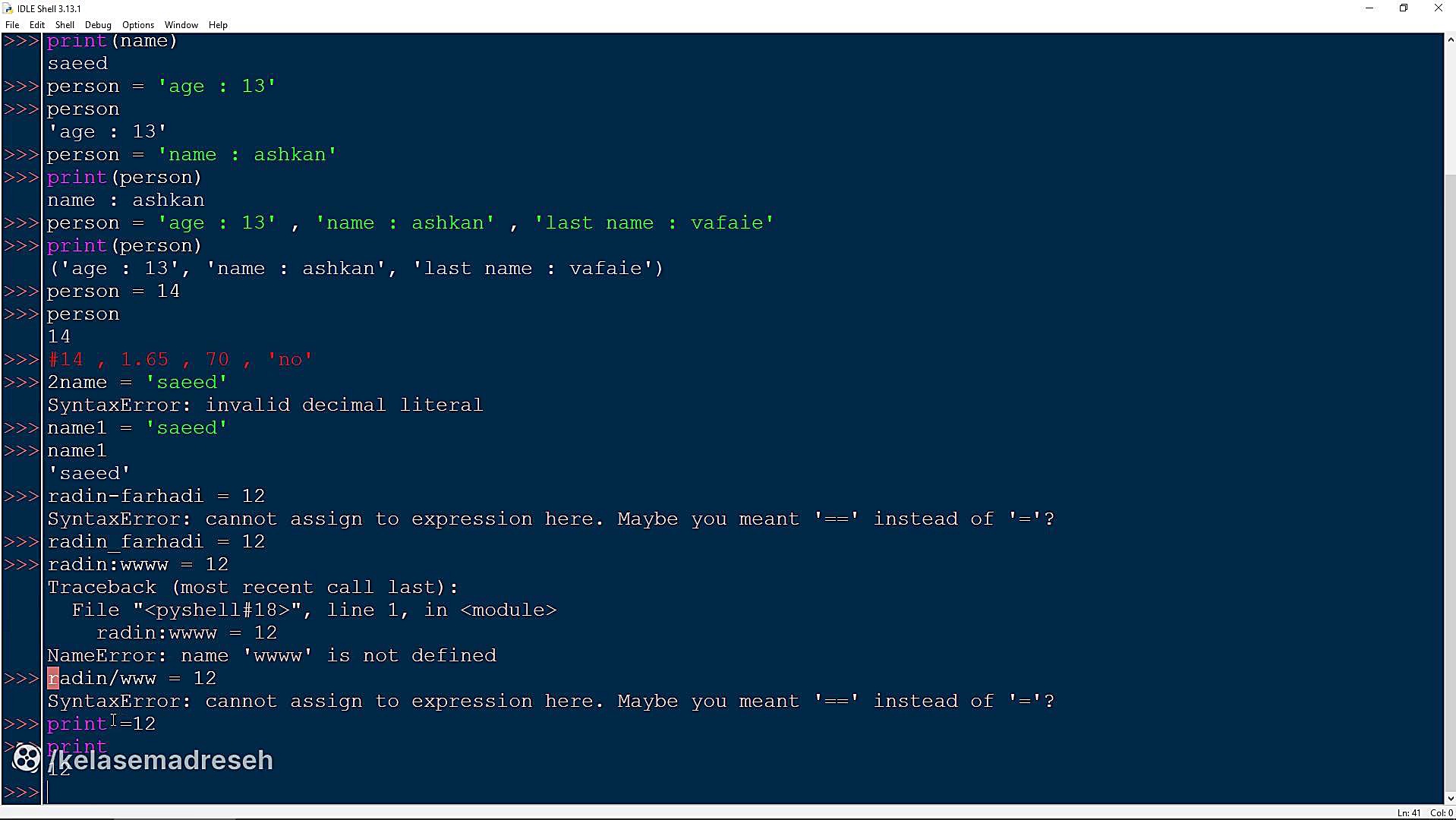1456x820 pixels.
Task: Click the film reel watermark icon
Action: (x=27, y=758)
